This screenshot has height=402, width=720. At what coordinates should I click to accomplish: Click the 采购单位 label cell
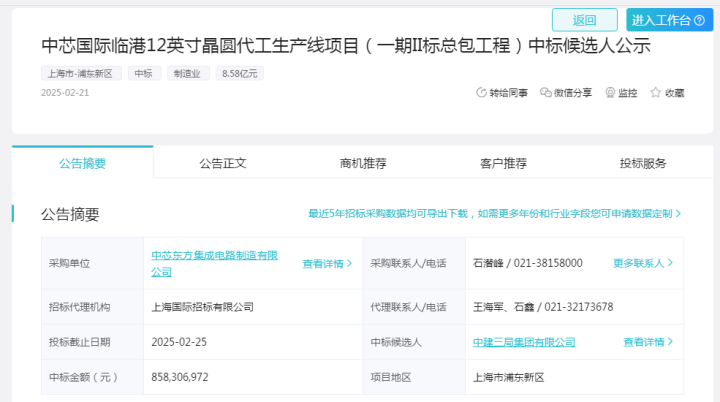(92, 263)
